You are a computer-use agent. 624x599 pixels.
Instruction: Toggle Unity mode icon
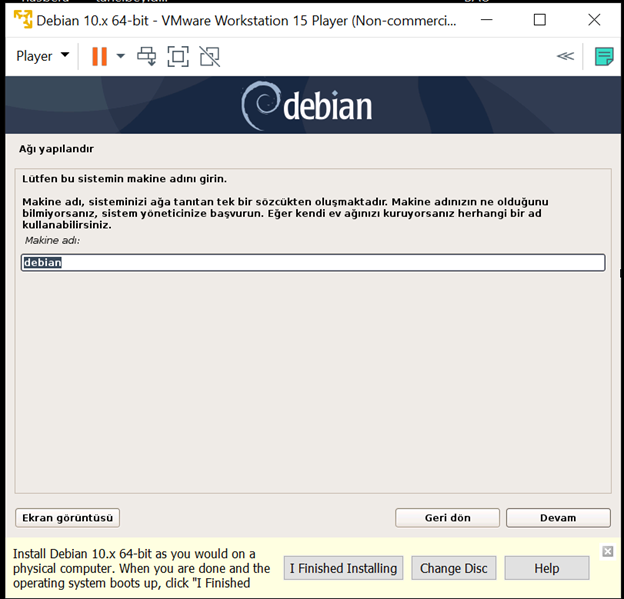coord(209,56)
